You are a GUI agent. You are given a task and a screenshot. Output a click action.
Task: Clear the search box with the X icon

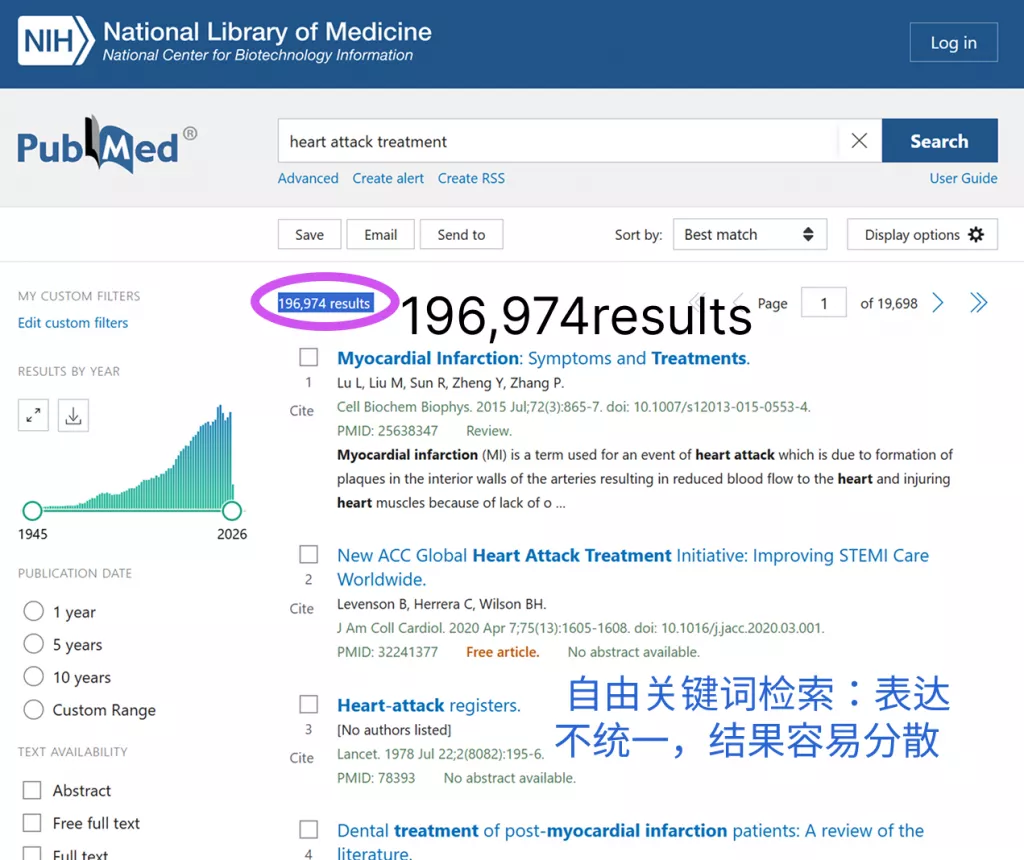click(858, 141)
